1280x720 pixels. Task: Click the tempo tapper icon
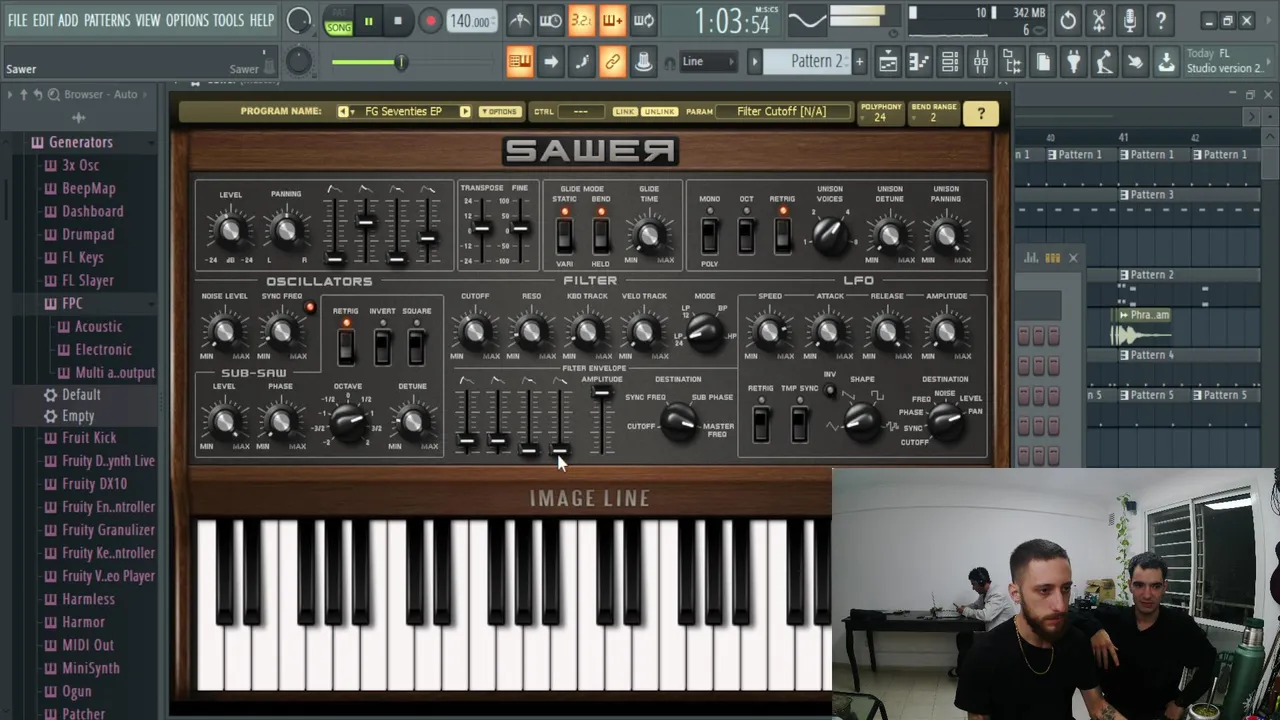[x=1105, y=62]
